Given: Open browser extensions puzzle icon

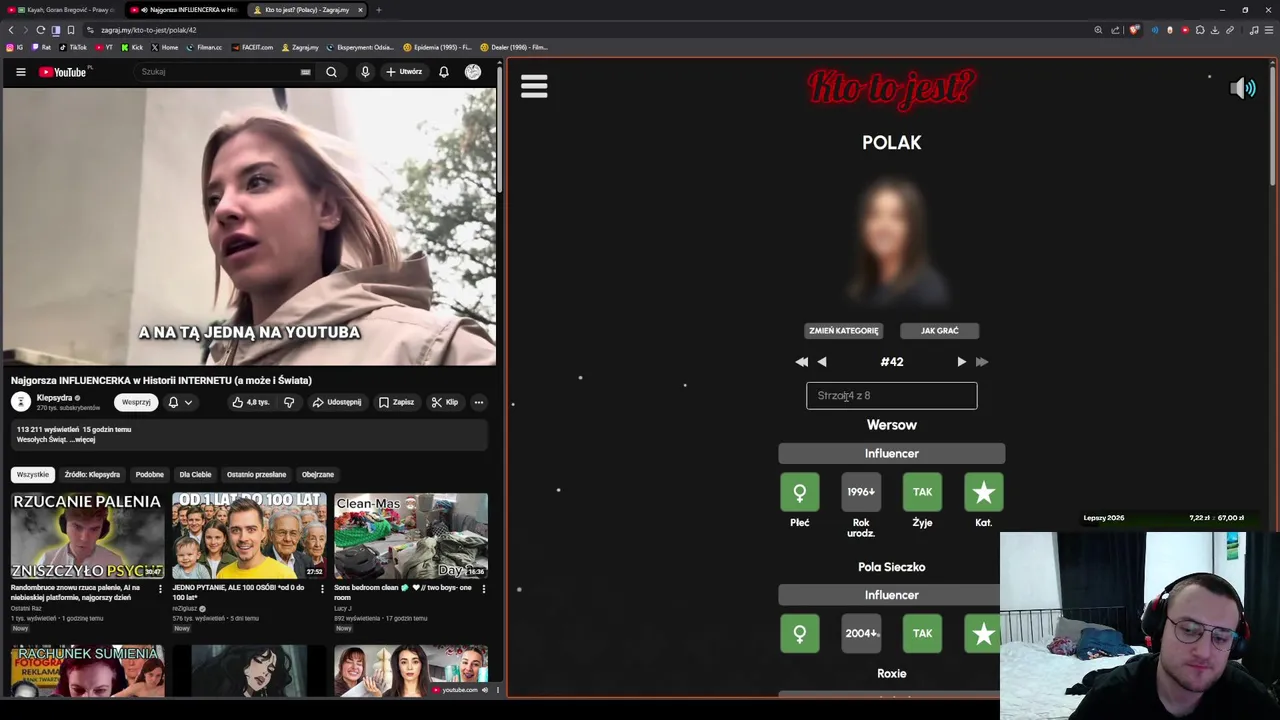Looking at the screenshot, I should click(1200, 30).
